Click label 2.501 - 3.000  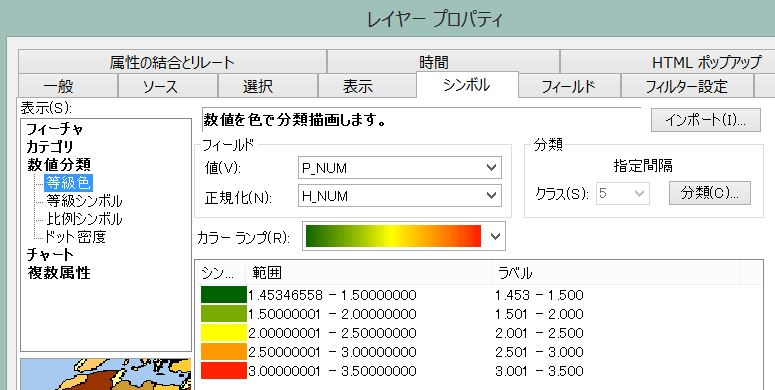539,352
